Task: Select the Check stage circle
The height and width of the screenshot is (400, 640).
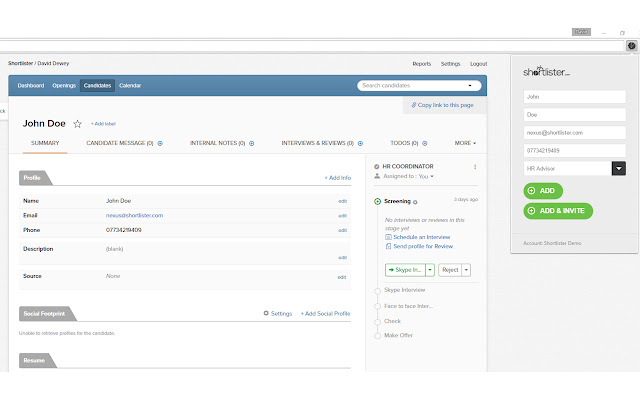Action: [x=377, y=321]
